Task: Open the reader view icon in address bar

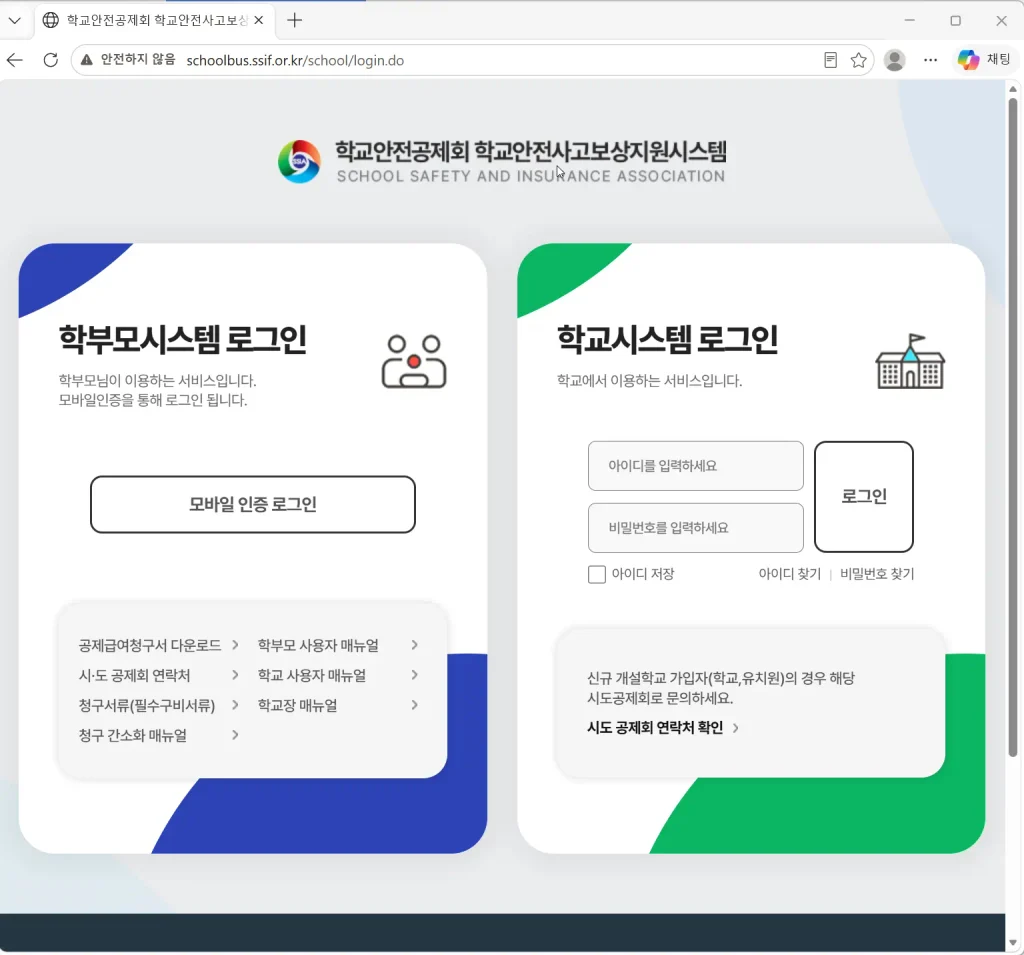Action: click(x=830, y=60)
